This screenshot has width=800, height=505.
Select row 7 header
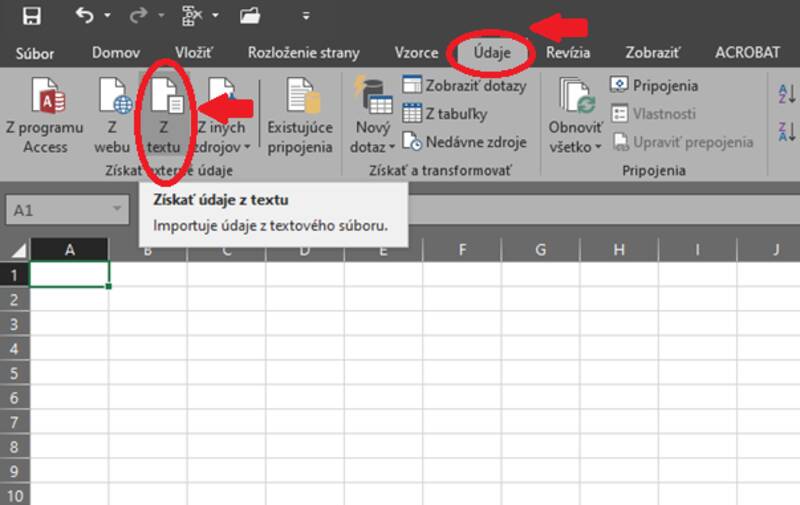[14, 422]
